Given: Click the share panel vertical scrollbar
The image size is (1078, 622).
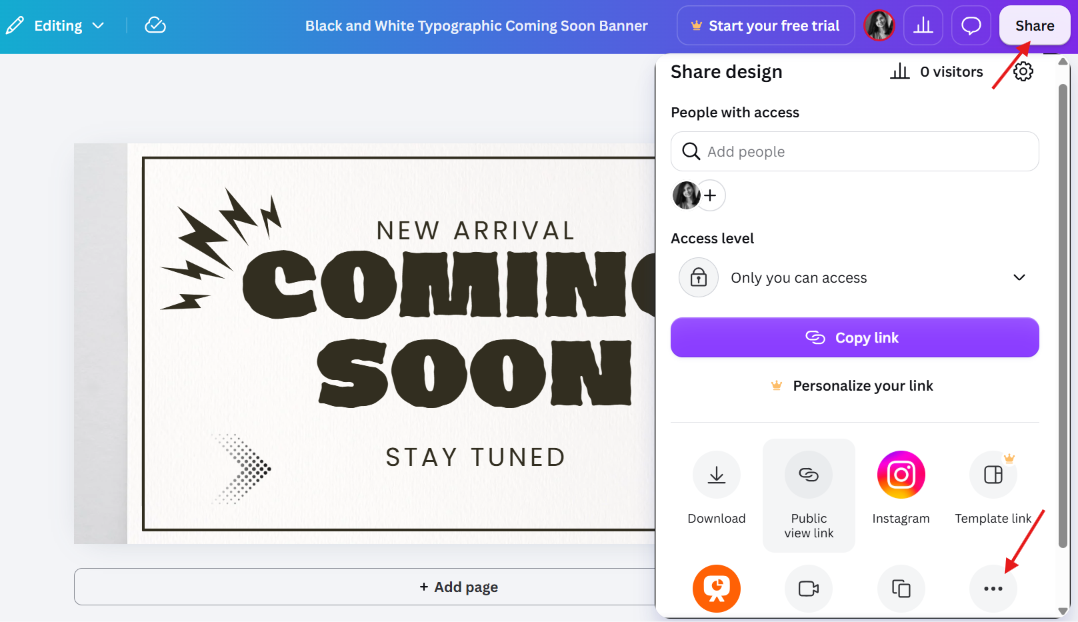Looking at the screenshot, I should click(1063, 316).
